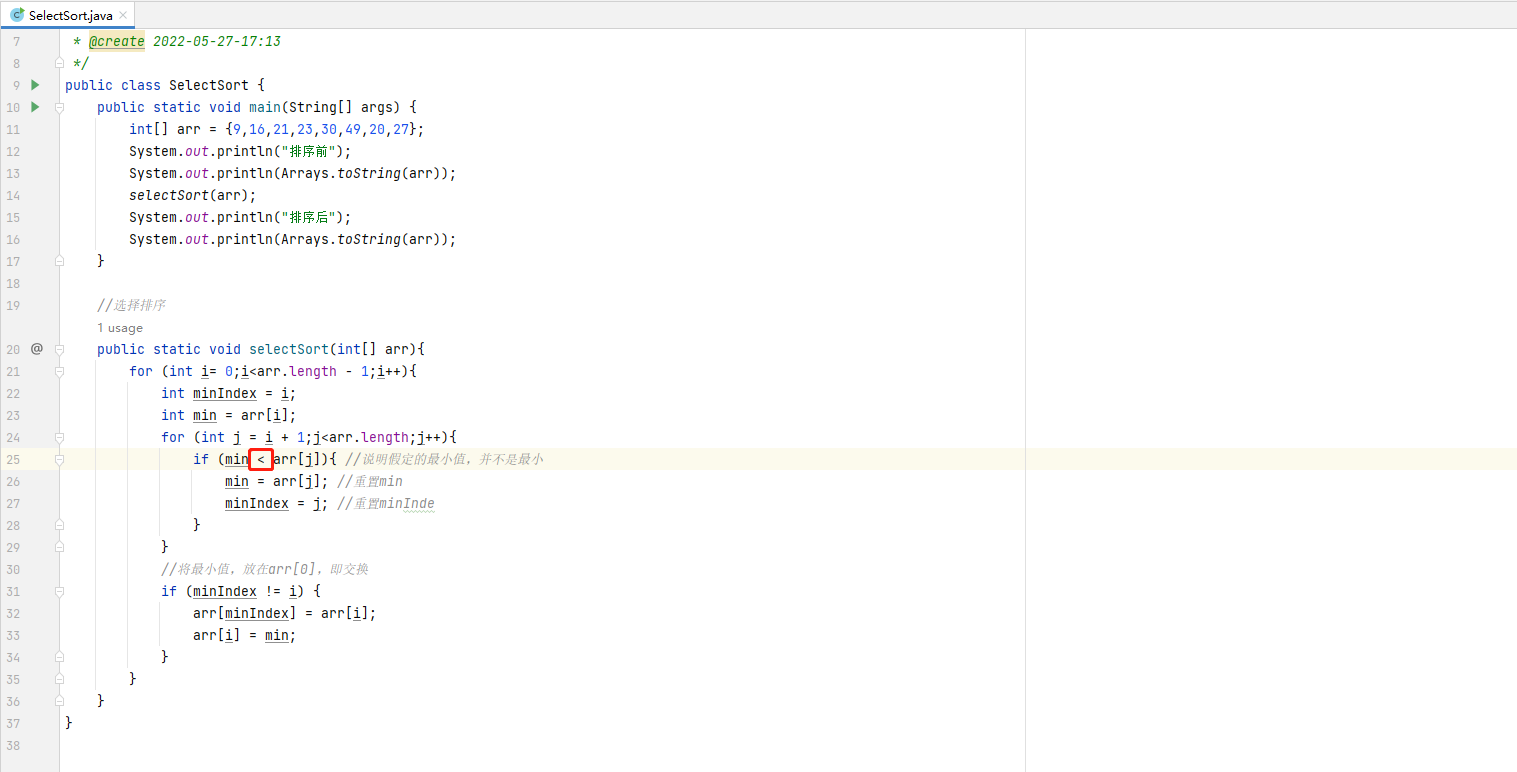Click fold end marker at line 17
Screen dimensions: 1517x772
coord(60,261)
